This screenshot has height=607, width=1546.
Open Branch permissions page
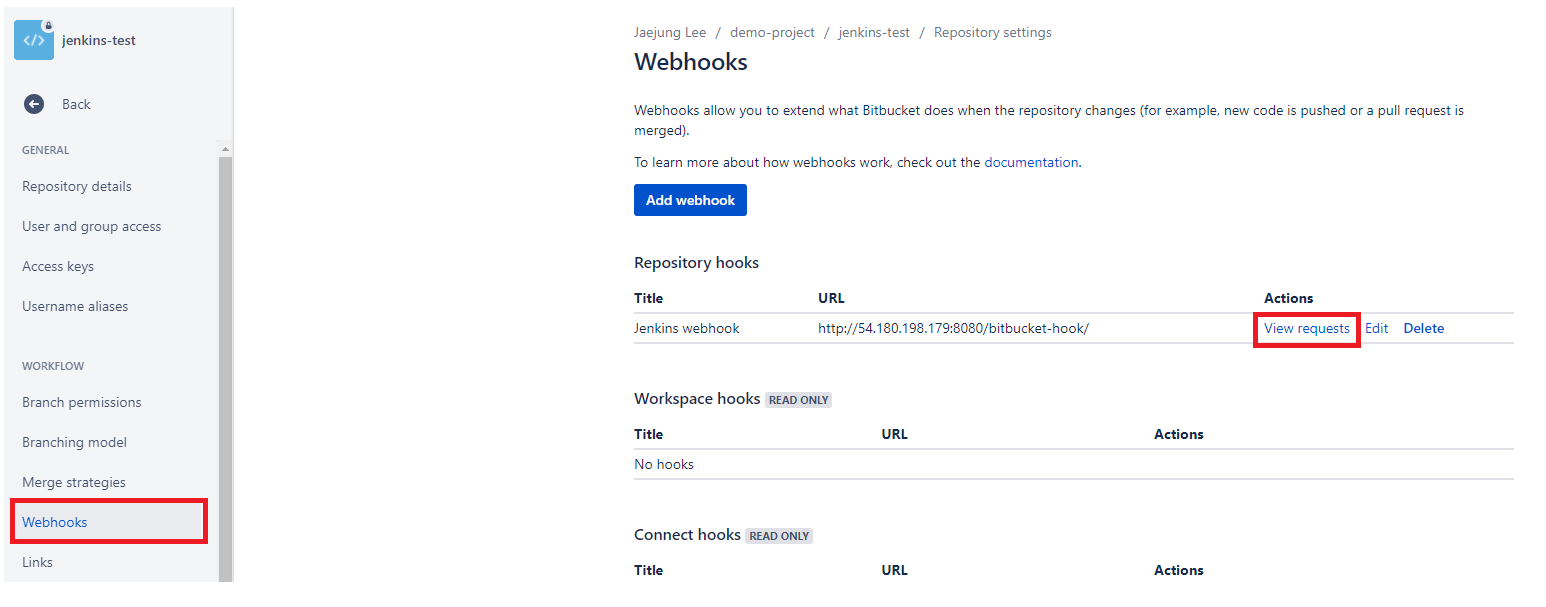coord(82,402)
